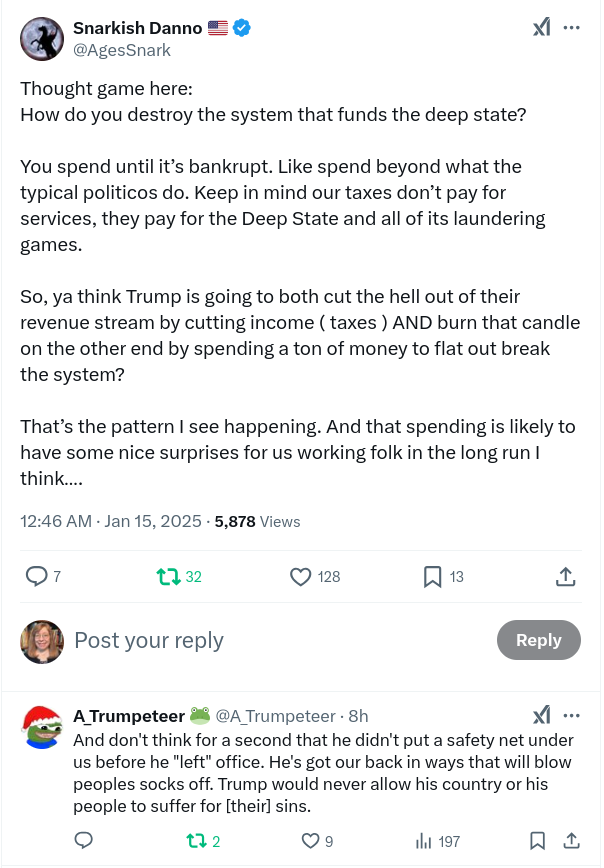Click Grok icon on A_Trumpeteer reply
Viewport: 604px width, 868px height.
tap(542, 715)
